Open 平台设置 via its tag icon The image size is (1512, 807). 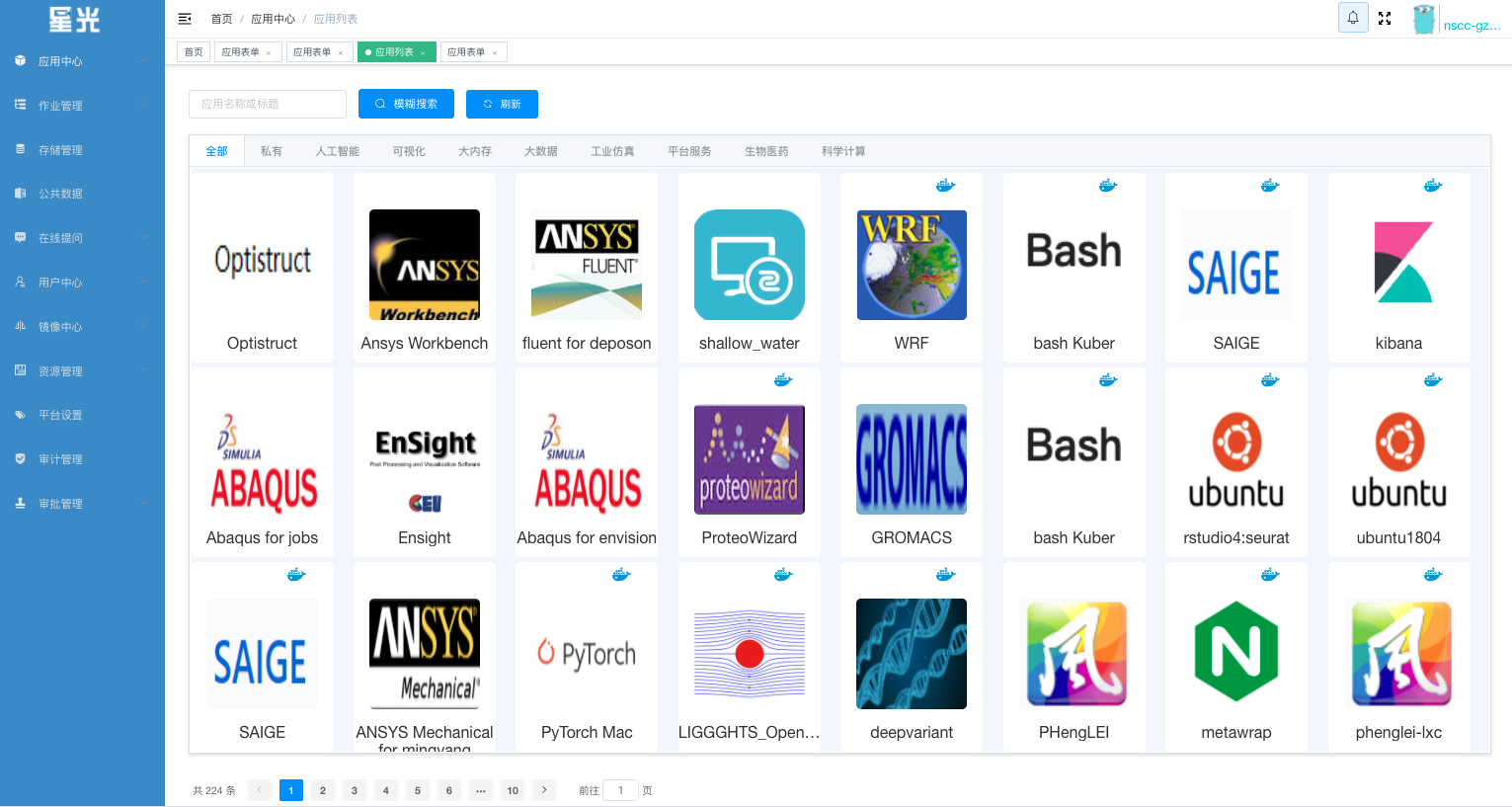click(x=20, y=415)
